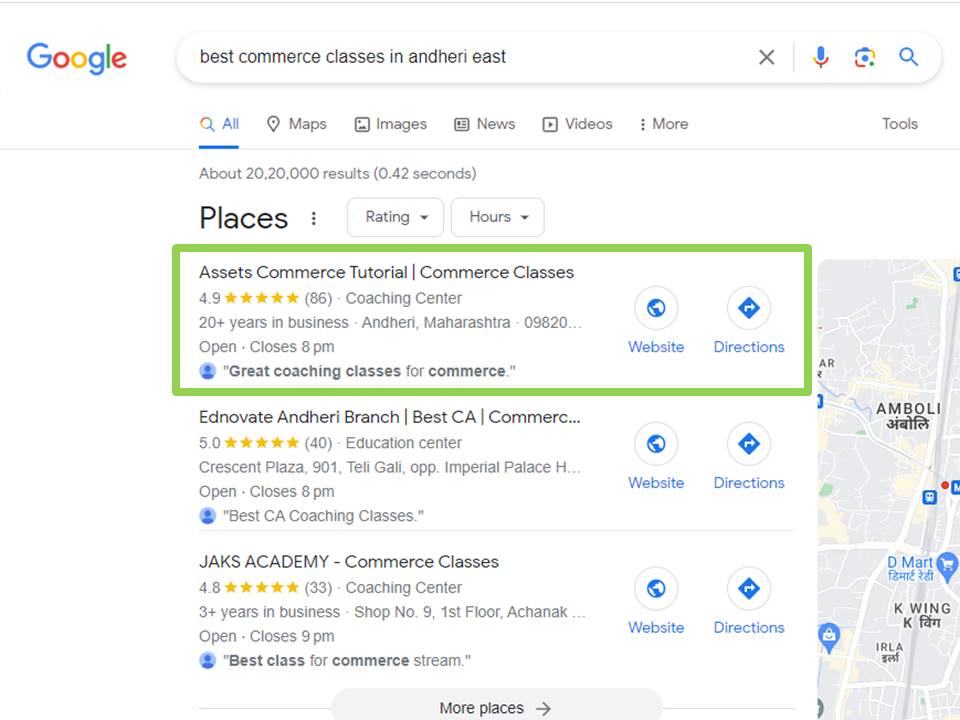Get Directions to JAKS ACADEMY

[748, 602]
